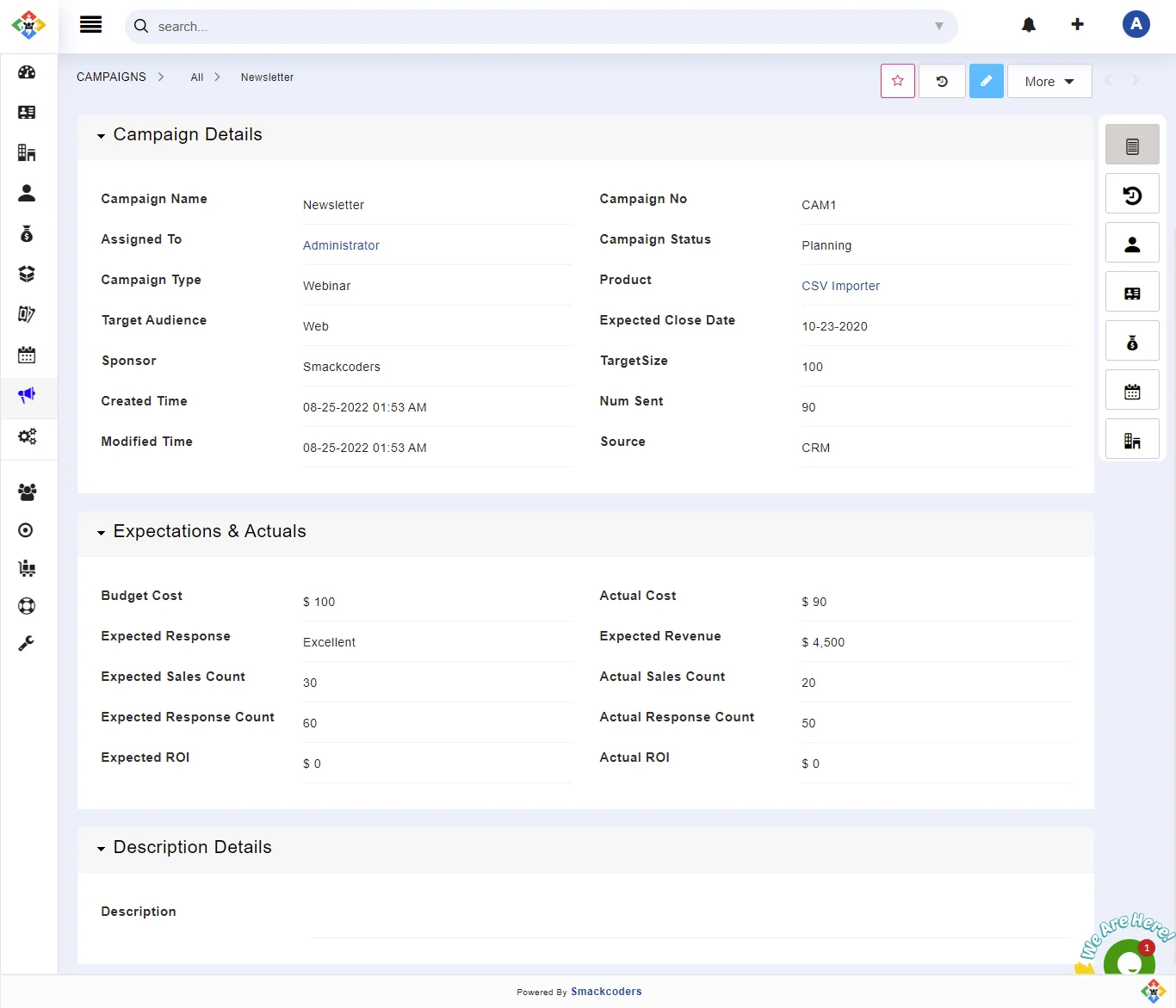Click the megaphone campaigns sidebar icon
The image size is (1176, 1008).
(27, 395)
